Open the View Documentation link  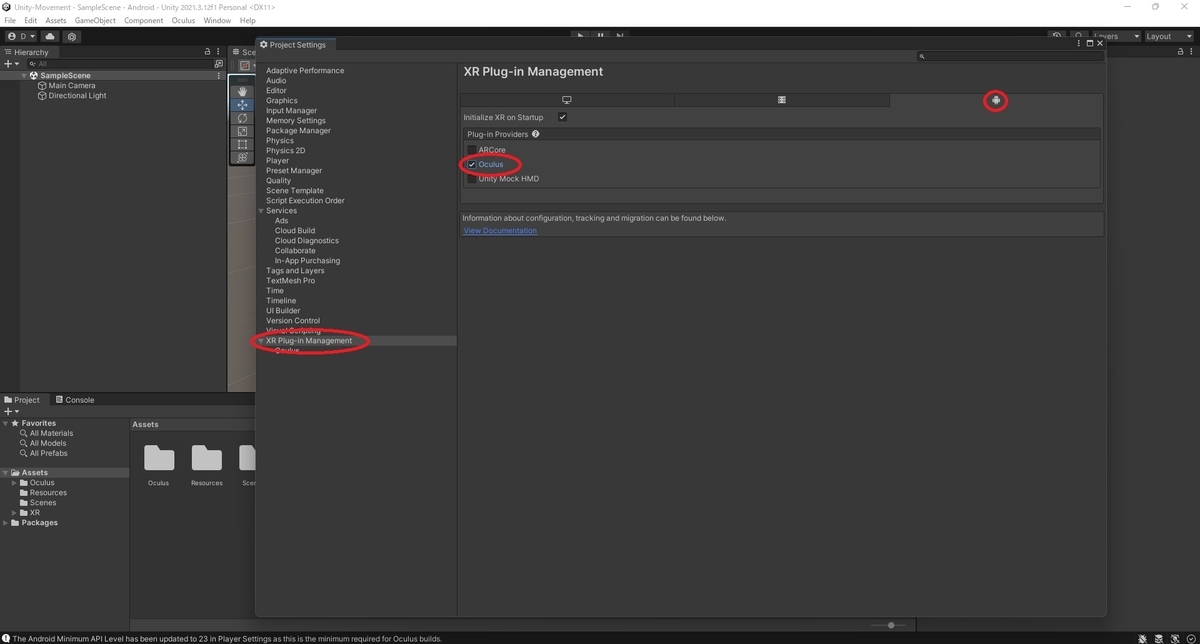(x=500, y=231)
